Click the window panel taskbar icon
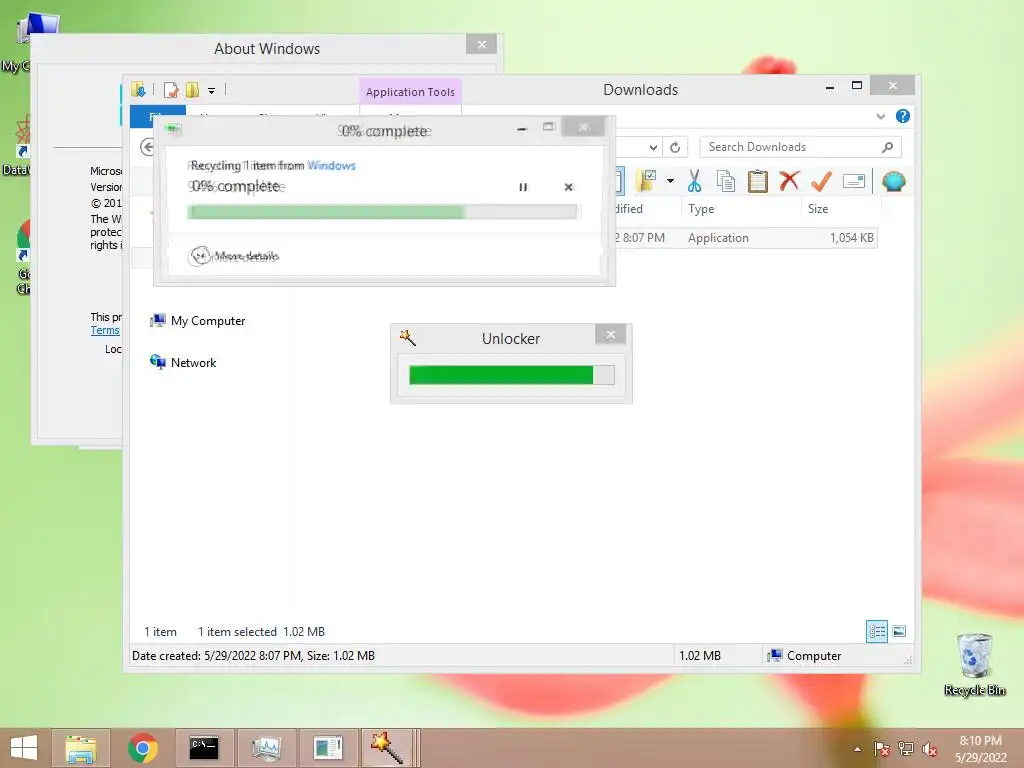 point(327,748)
